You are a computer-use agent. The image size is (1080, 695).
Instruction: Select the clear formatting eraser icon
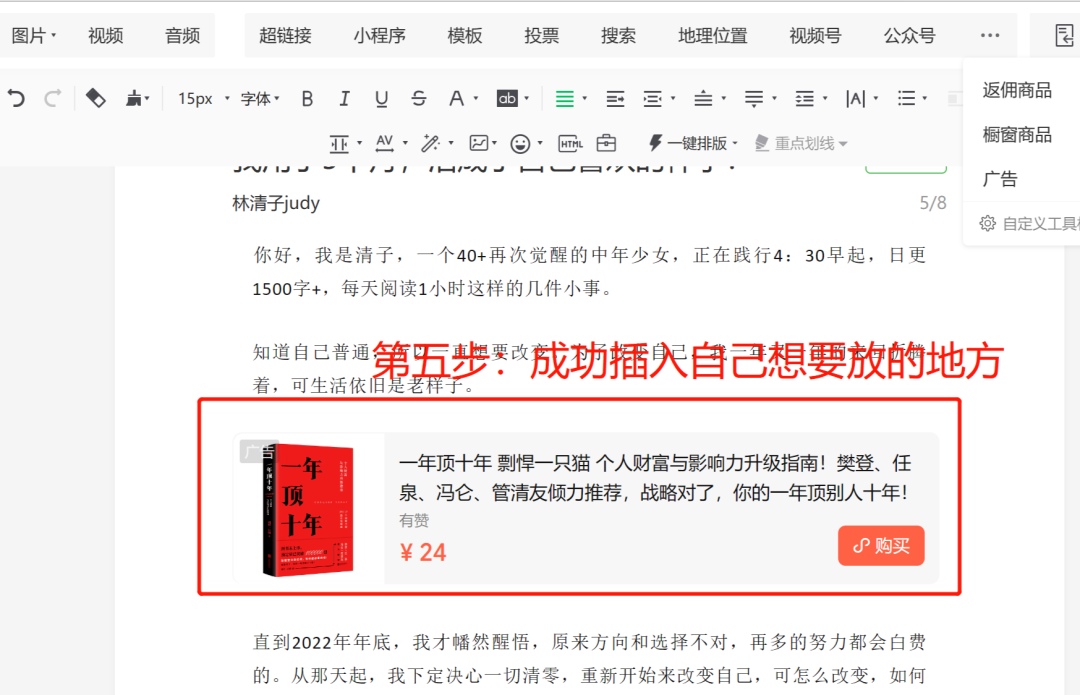click(x=95, y=98)
